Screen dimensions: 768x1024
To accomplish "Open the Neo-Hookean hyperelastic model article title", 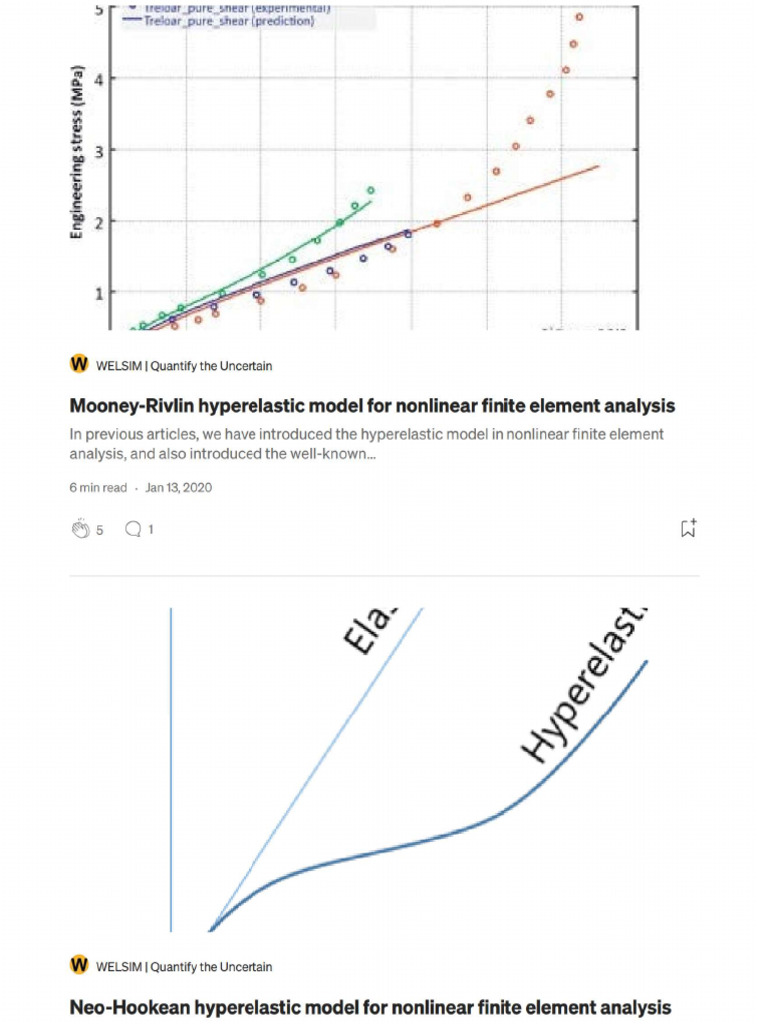I will click(370, 1006).
